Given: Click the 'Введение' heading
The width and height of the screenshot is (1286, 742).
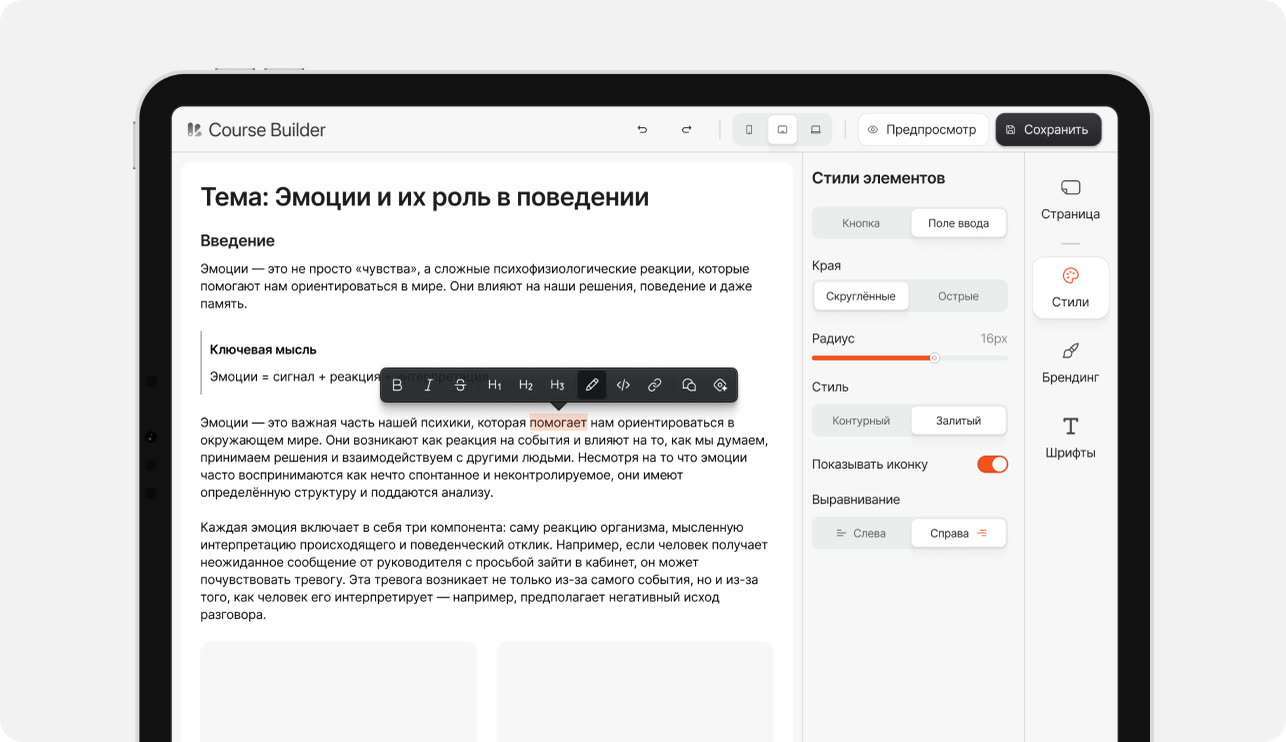Looking at the screenshot, I should point(238,240).
